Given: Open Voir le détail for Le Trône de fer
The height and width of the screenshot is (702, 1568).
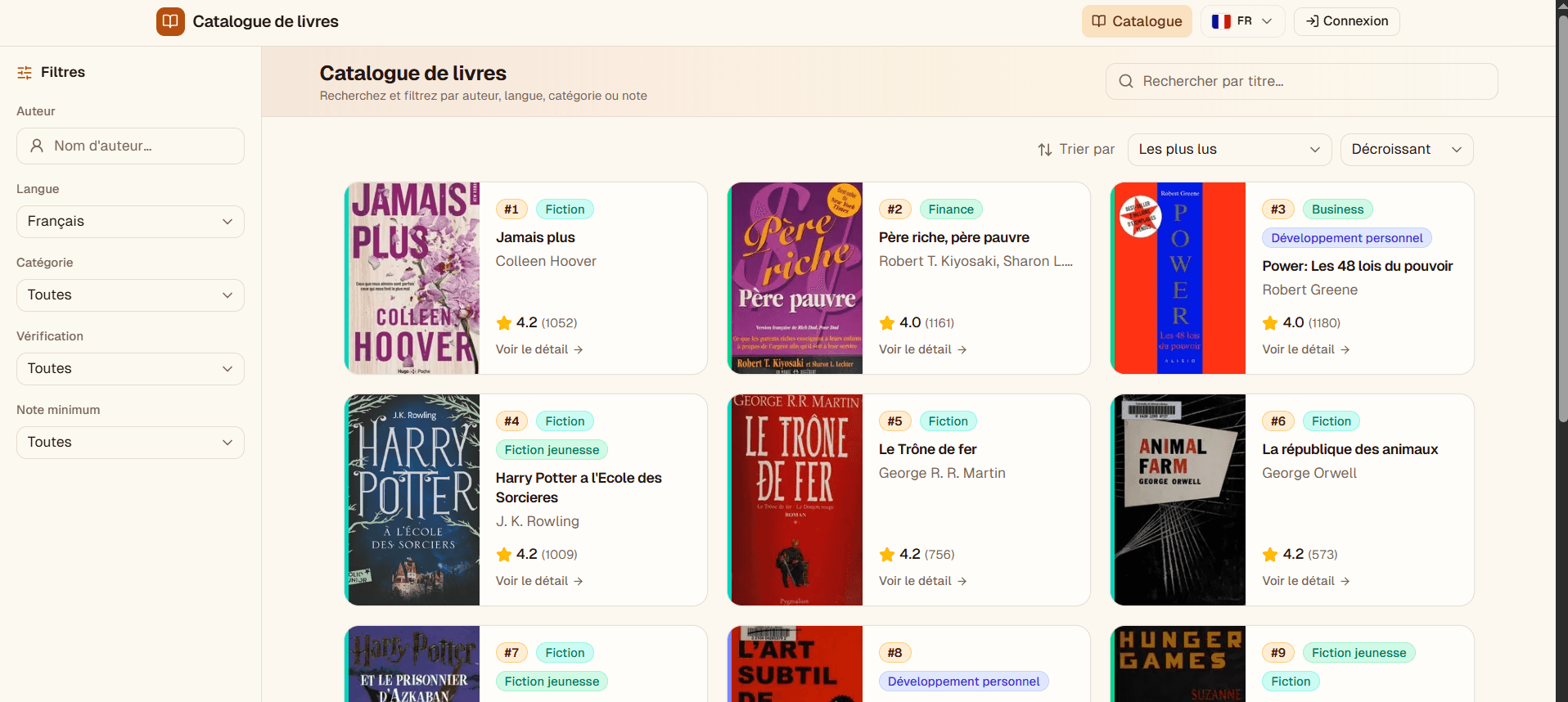Looking at the screenshot, I should click(x=923, y=581).
